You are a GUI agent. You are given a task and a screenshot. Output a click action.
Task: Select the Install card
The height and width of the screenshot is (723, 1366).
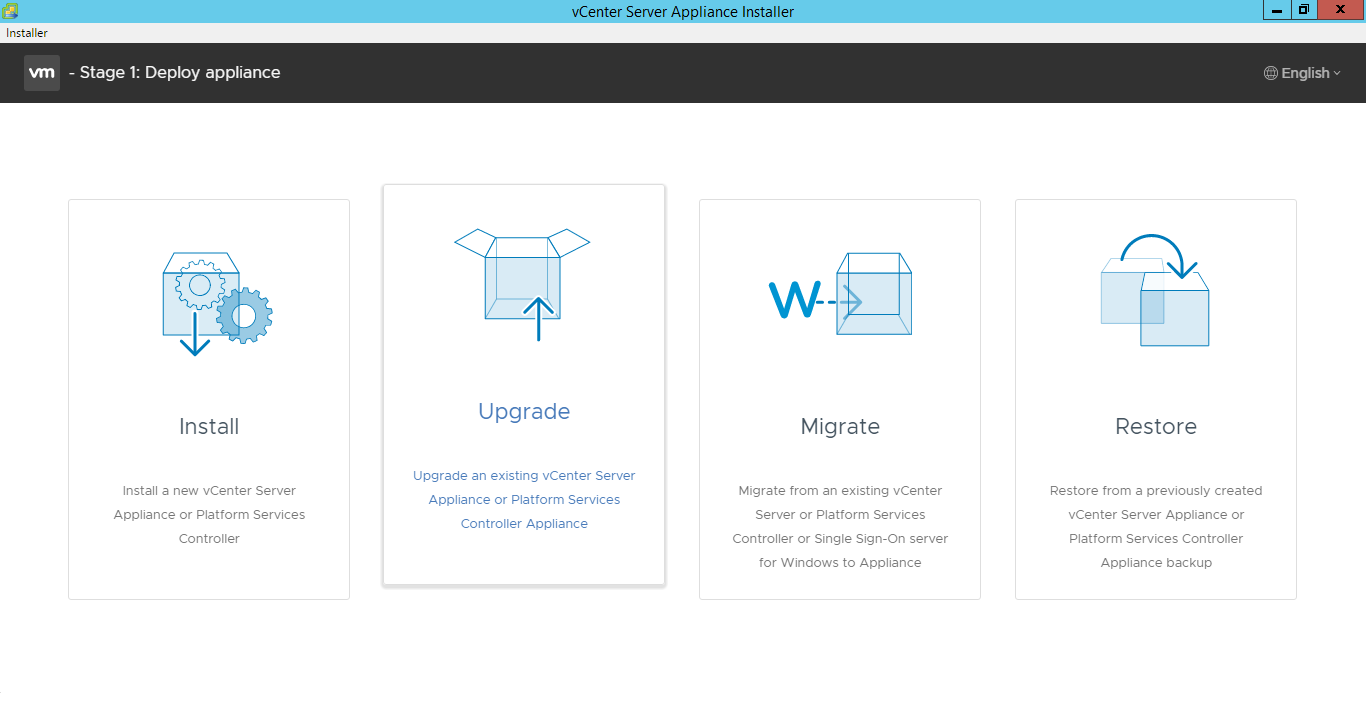(x=208, y=399)
